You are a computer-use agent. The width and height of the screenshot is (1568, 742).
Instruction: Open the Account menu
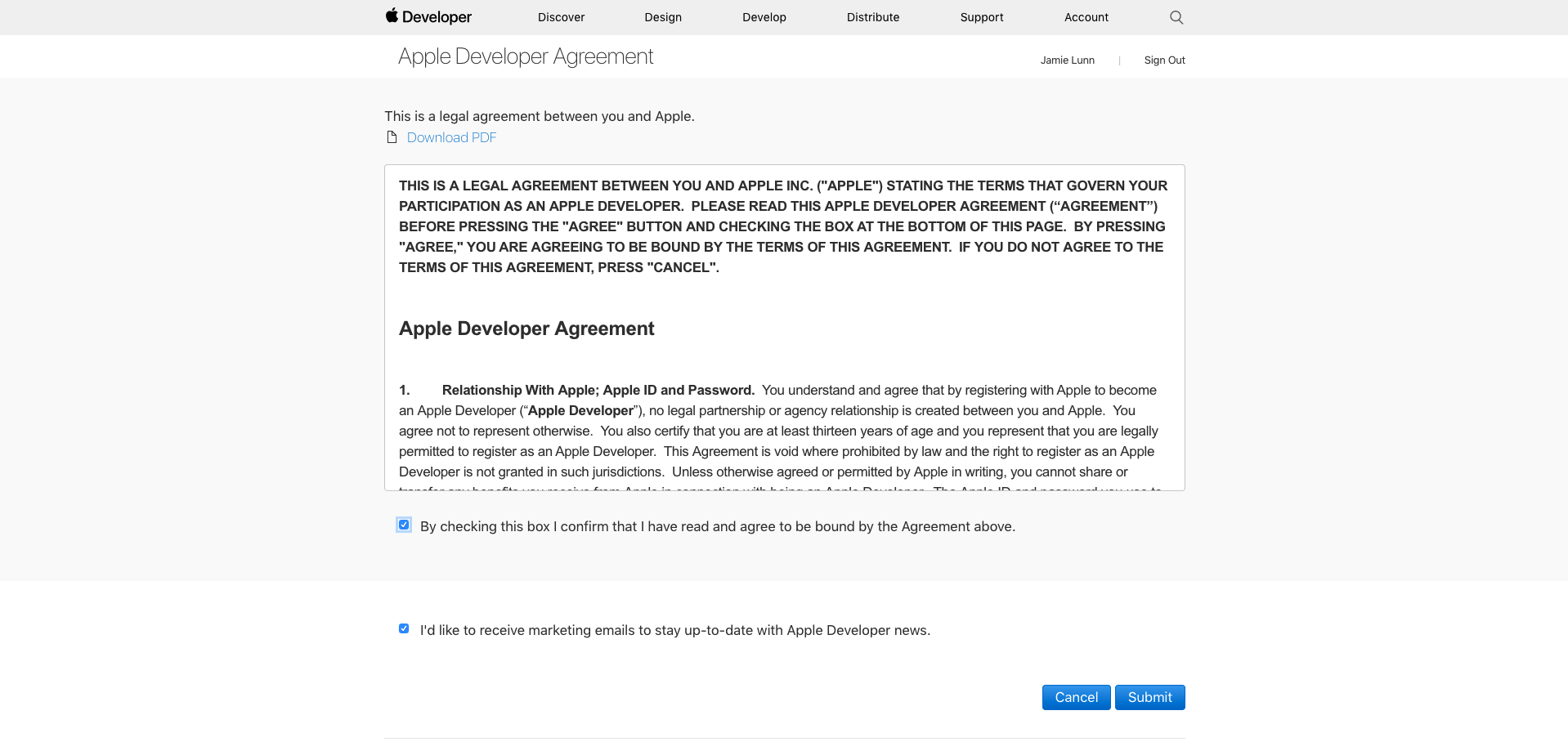click(x=1086, y=17)
